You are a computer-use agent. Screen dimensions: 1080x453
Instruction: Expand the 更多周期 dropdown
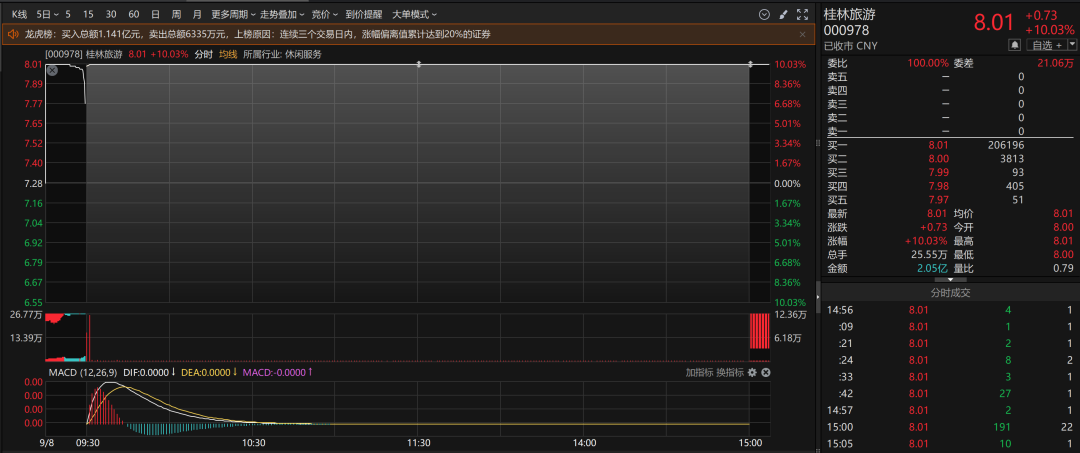[x=233, y=14]
